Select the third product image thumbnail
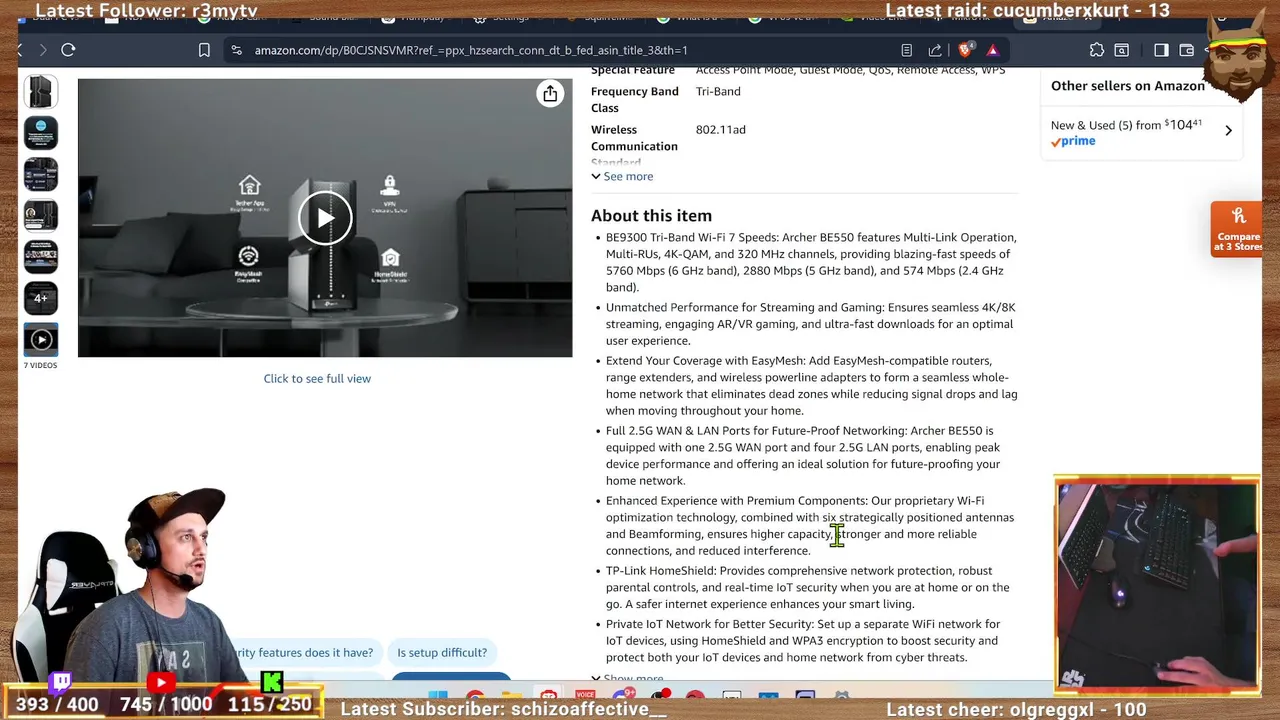This screenshot has width=1280, height=720. click(41, 174)
